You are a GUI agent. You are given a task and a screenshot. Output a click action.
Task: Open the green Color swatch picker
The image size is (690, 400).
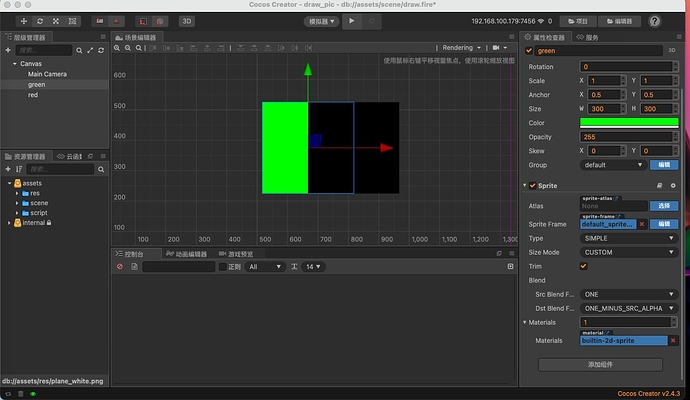pos(629,123)
